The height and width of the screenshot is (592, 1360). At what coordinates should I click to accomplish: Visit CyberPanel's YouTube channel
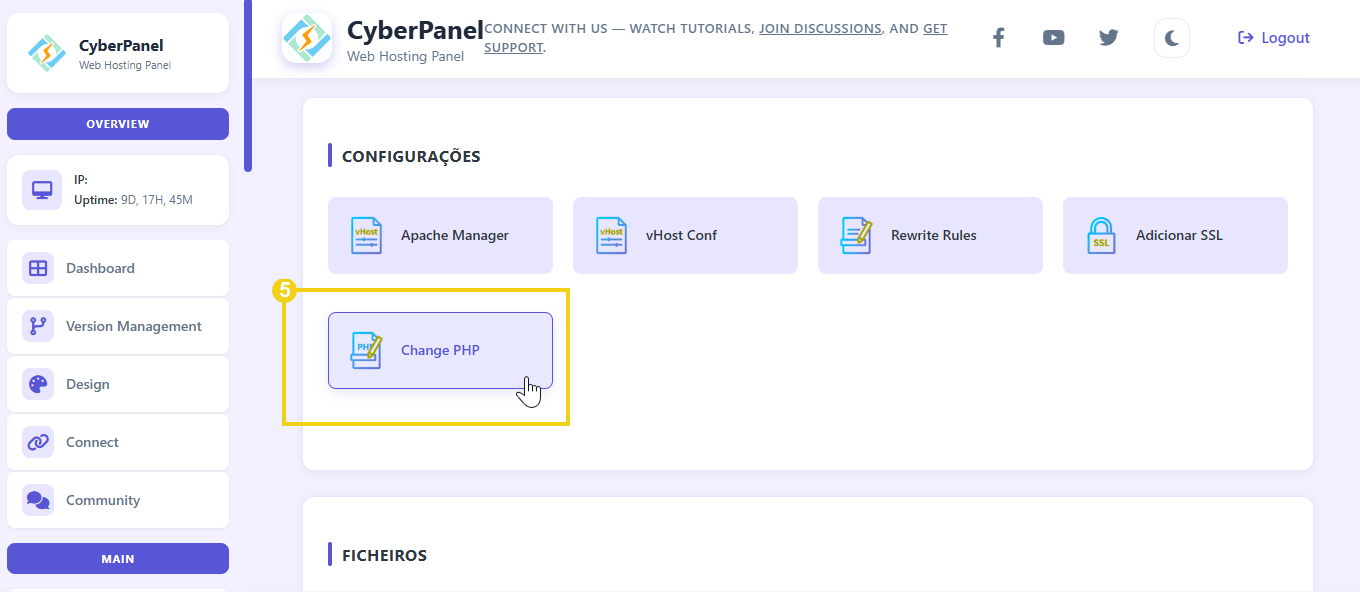coord(1053,37)
